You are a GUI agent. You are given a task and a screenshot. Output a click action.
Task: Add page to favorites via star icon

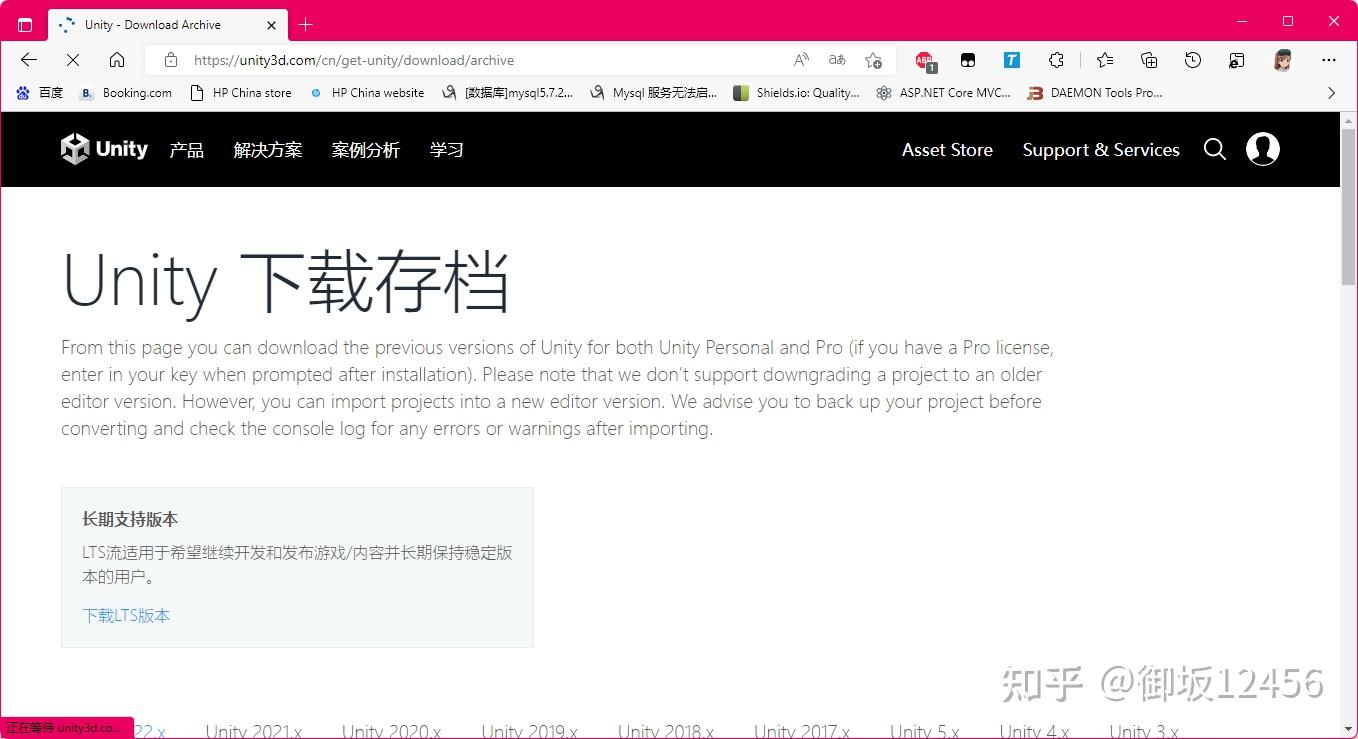[873, 60]
